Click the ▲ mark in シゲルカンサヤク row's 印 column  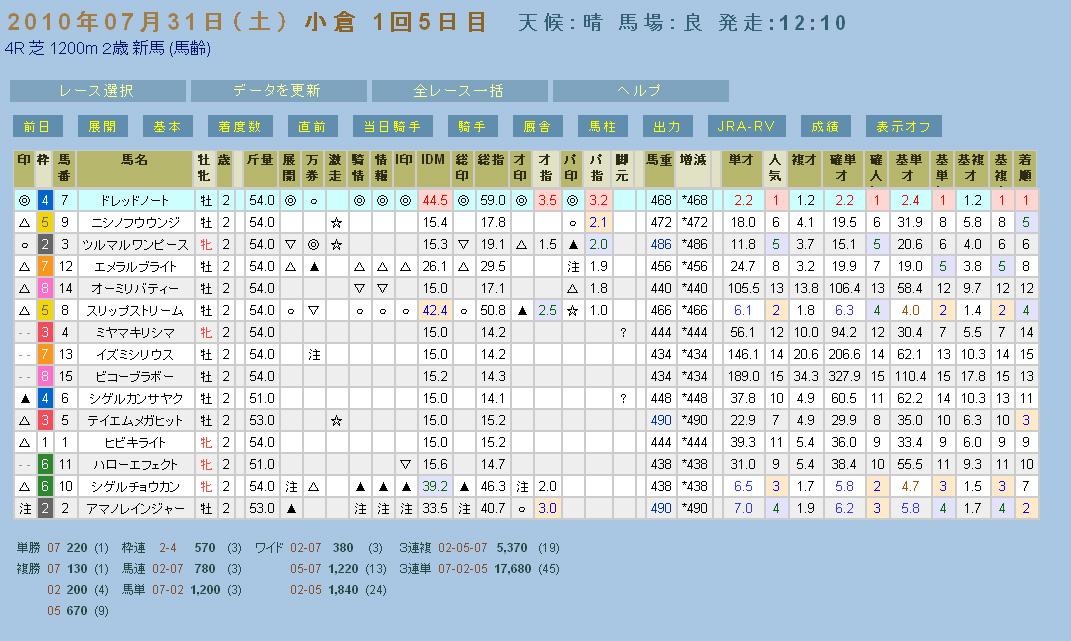pyautogui.click(x=25, y=398)
